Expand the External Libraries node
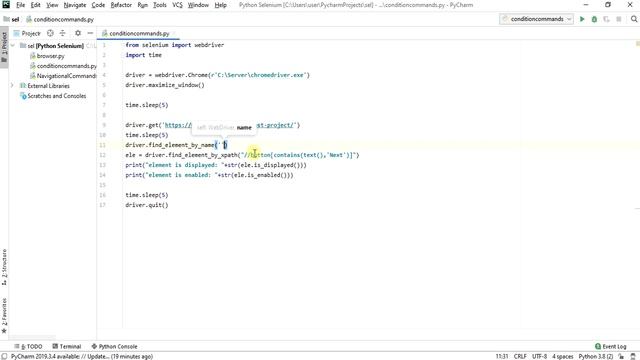 click(x=13, y=86)
